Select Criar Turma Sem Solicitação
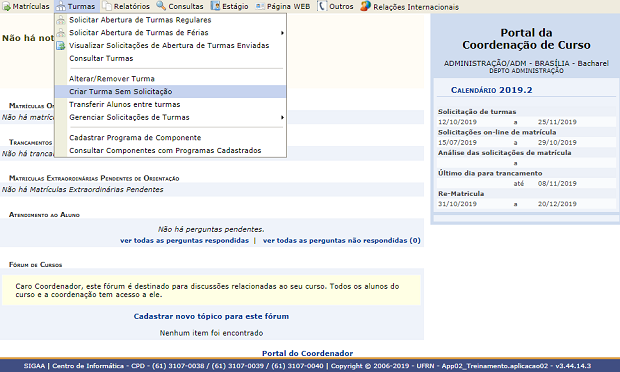Screen dimensions: 620x372 point(170,91)
